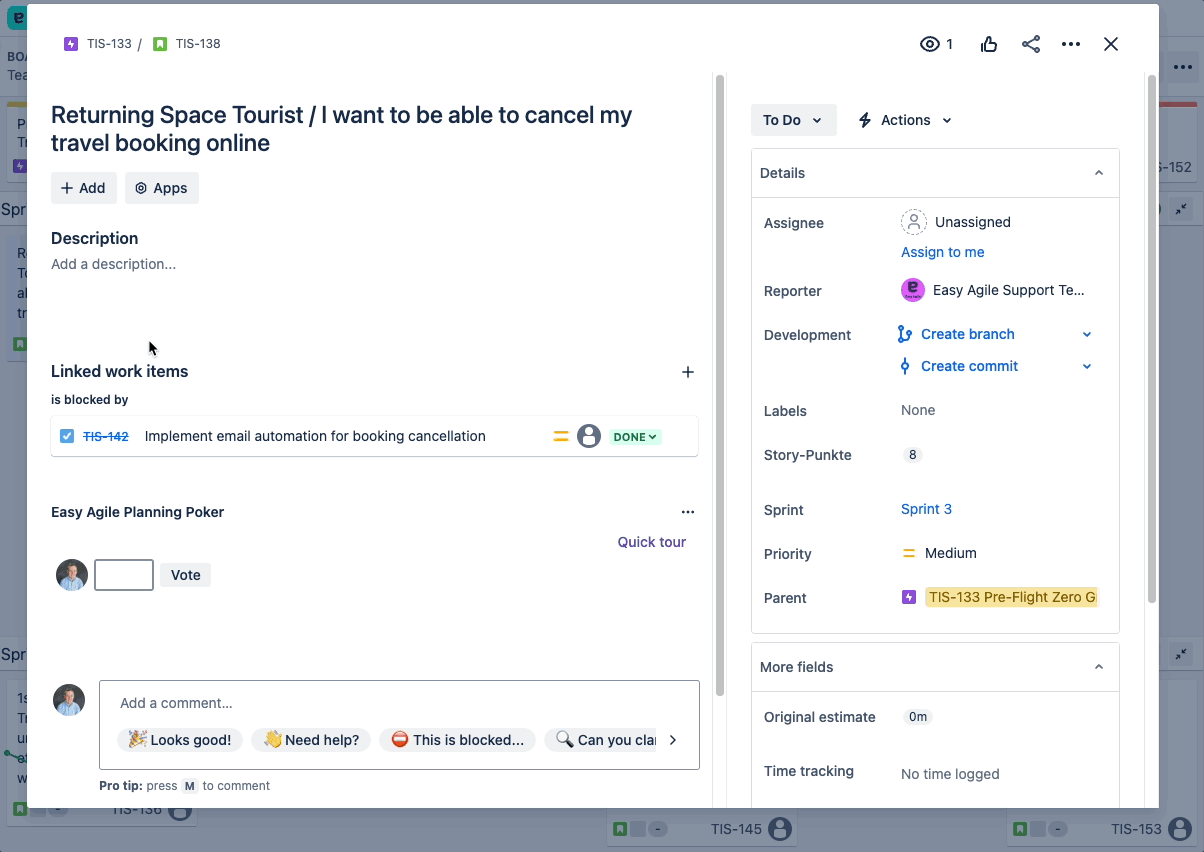Change the DONE status of linked item

tap(635, 437)
